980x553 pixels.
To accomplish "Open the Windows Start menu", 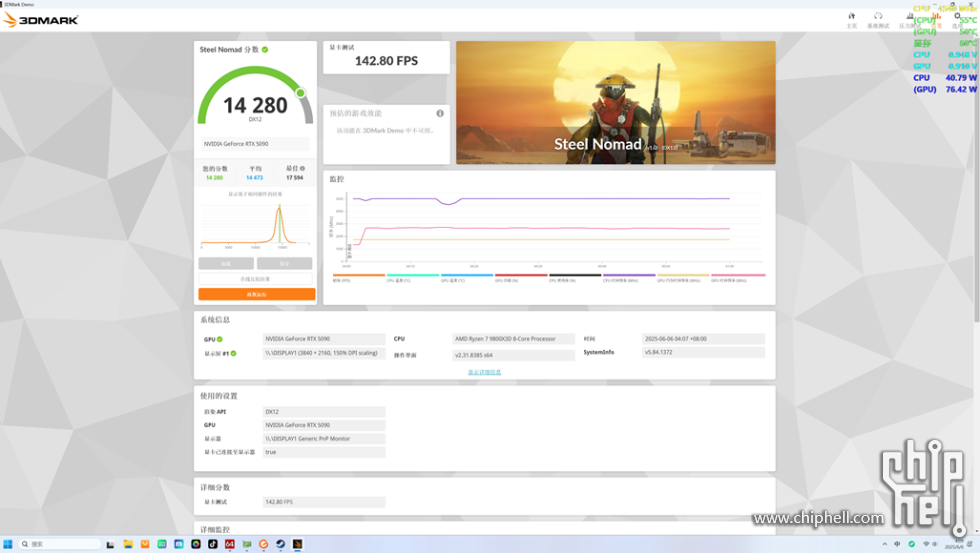I will 8,544.
